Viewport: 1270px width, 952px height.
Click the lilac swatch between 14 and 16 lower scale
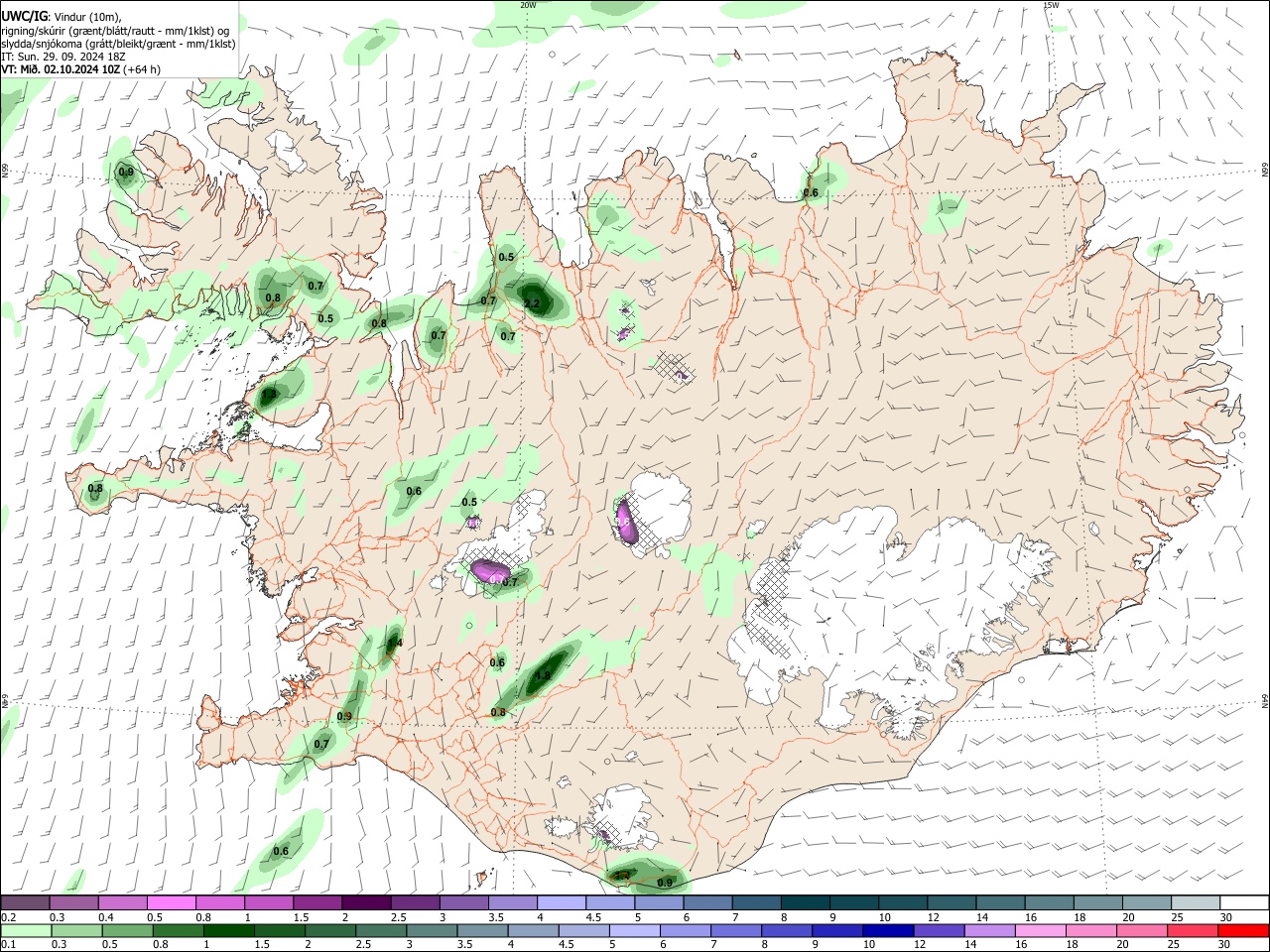coord(988,931)
